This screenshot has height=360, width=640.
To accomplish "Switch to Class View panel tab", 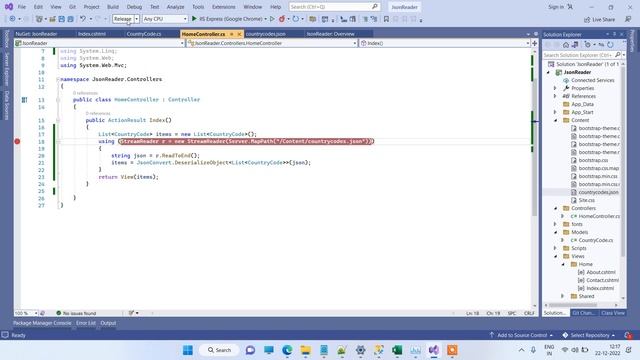I will pyautogui.click(x=613, y=313).
